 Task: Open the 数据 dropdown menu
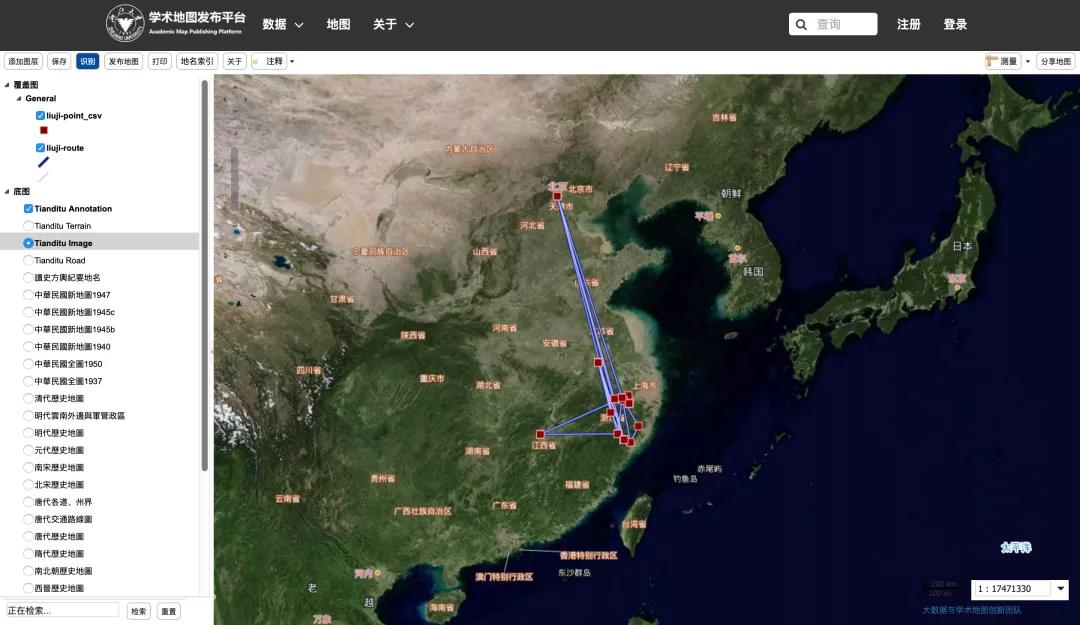click(x=282, y=24)
